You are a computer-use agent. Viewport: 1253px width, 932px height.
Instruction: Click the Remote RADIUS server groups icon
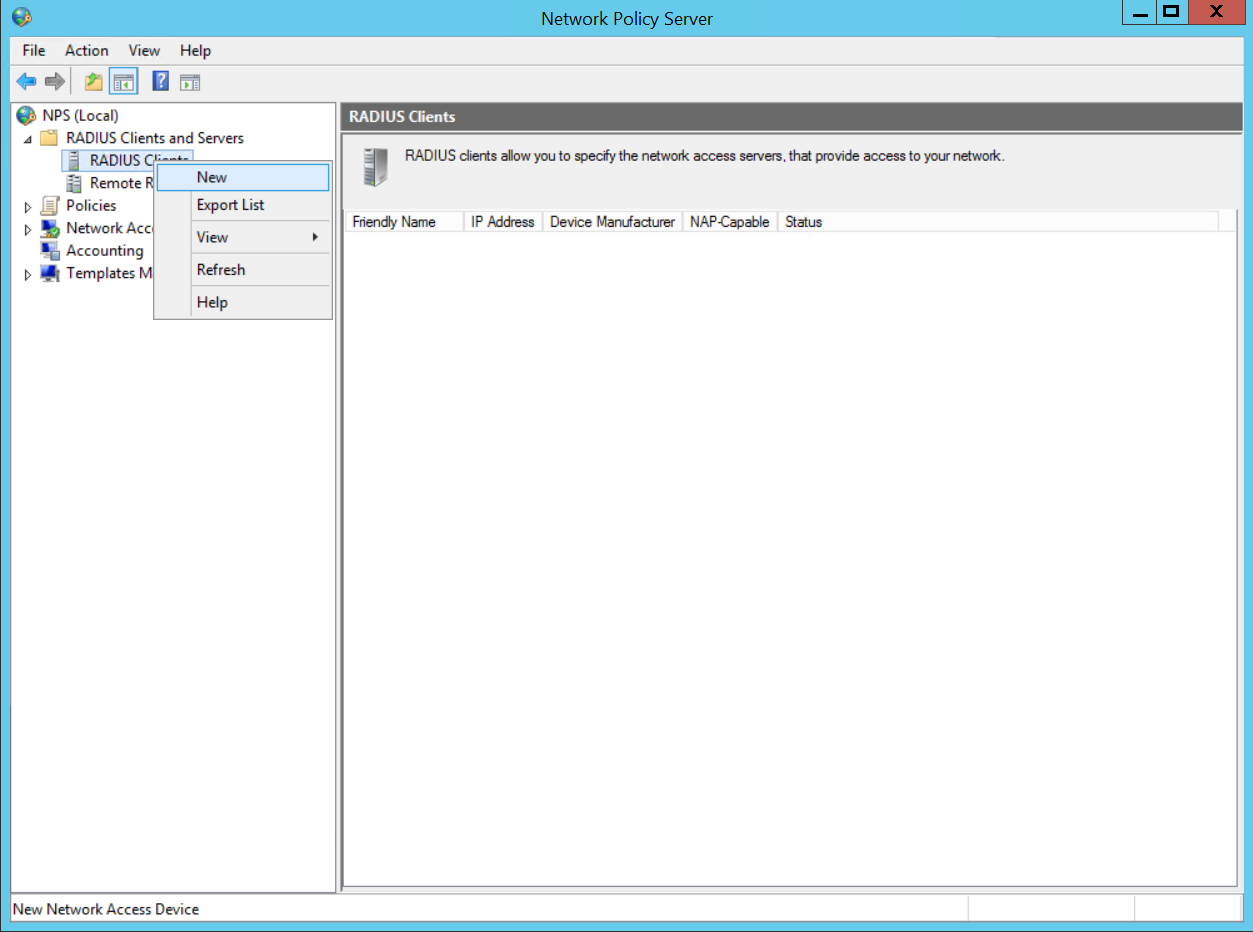click(73, 183)
